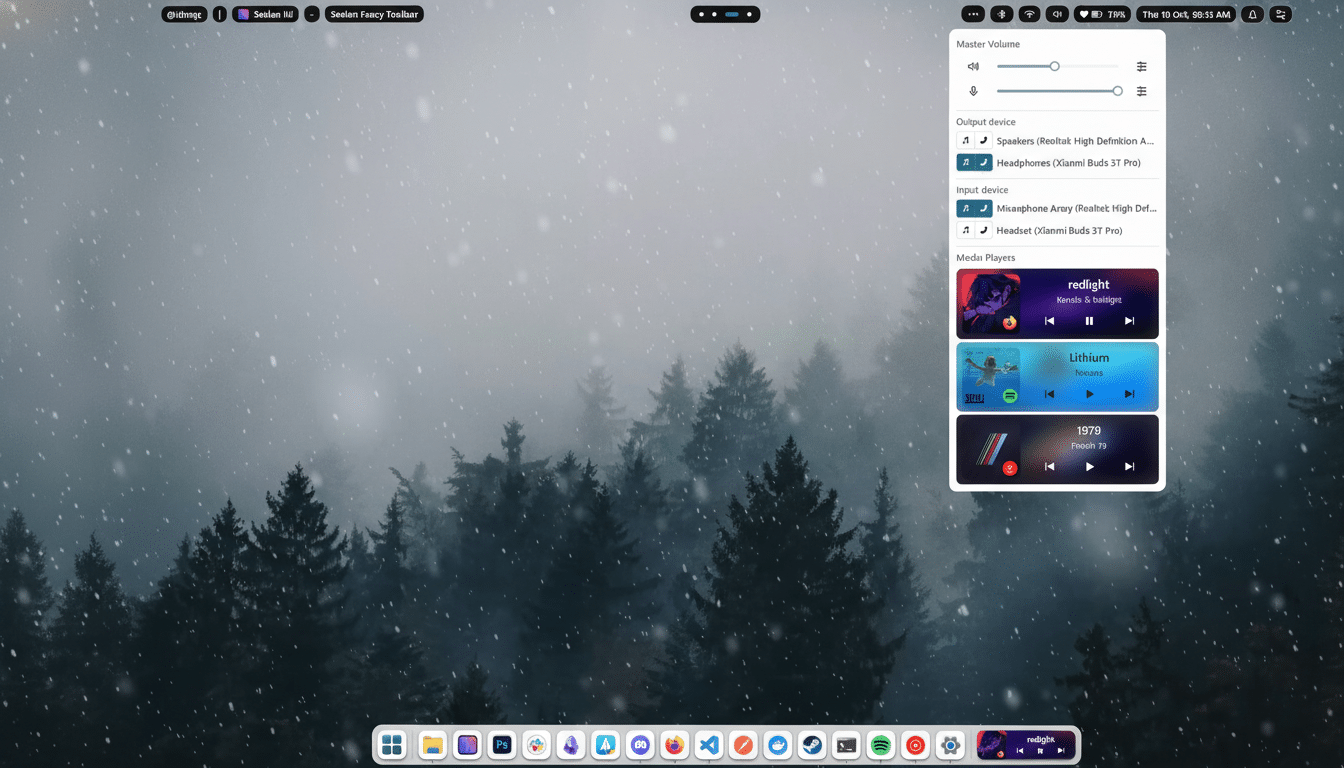Open quick settings at the far right of toolbar

1280,14
